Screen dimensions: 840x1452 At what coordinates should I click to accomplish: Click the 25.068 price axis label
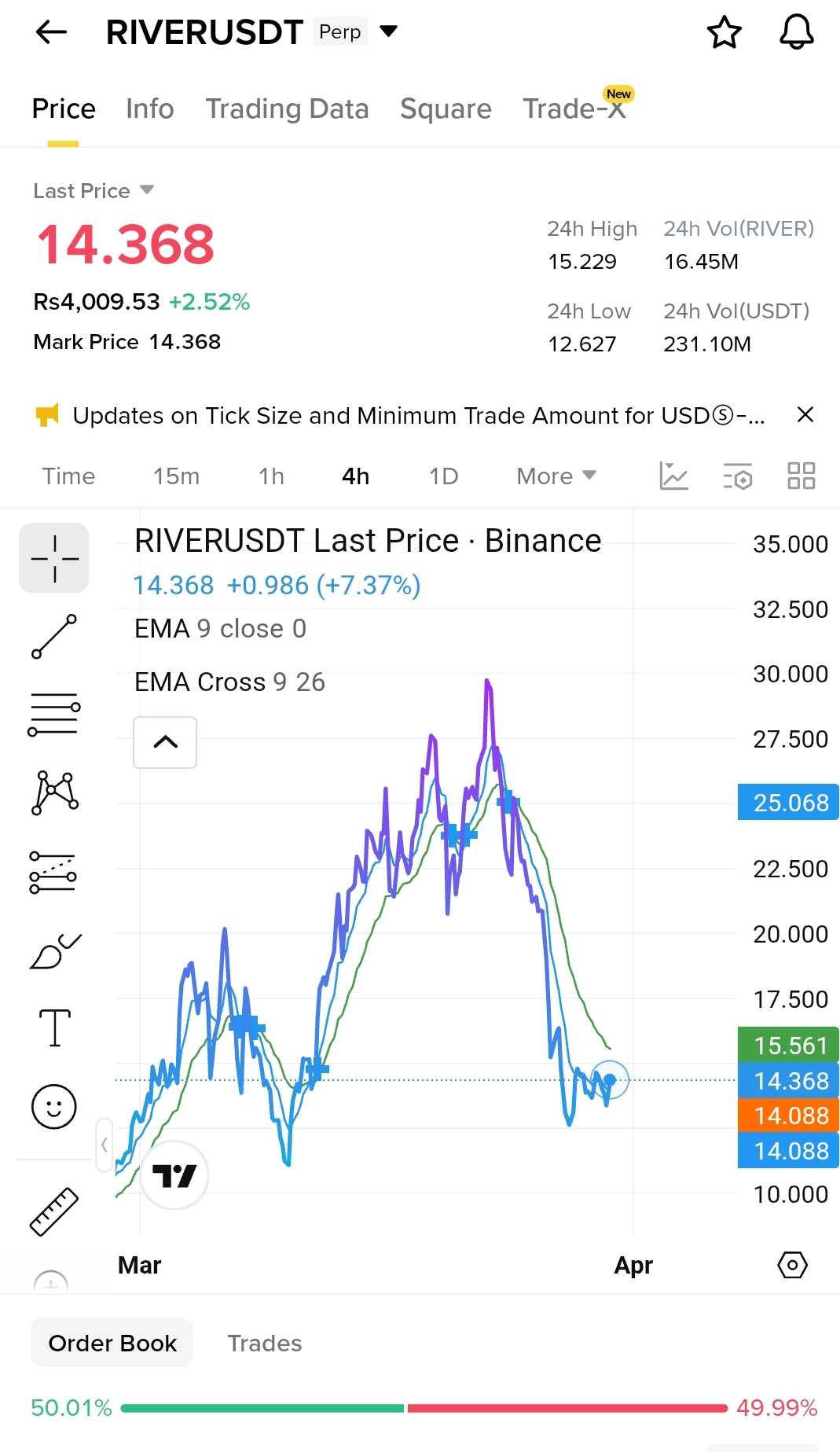tap(788, 803)
